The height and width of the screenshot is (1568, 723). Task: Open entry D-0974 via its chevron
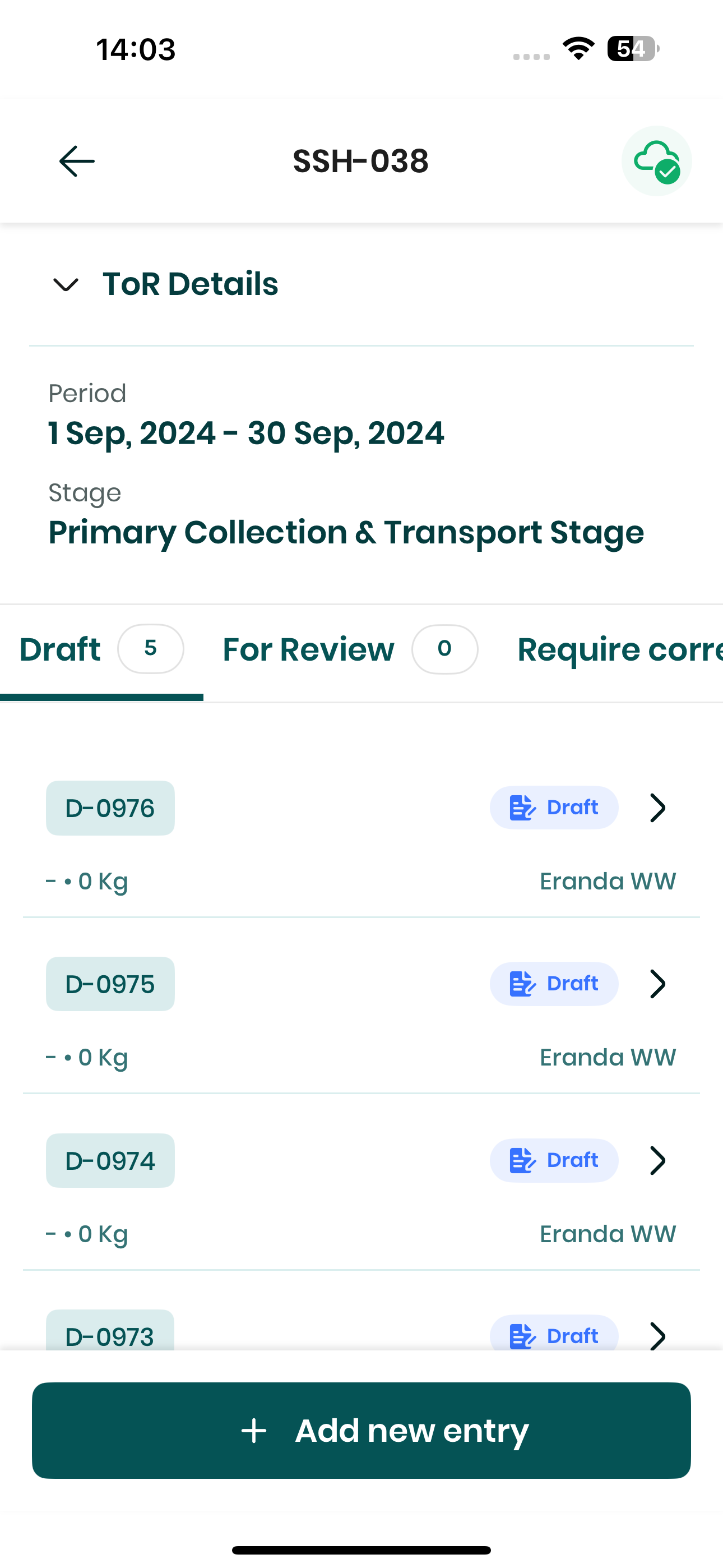point(657,1160)
